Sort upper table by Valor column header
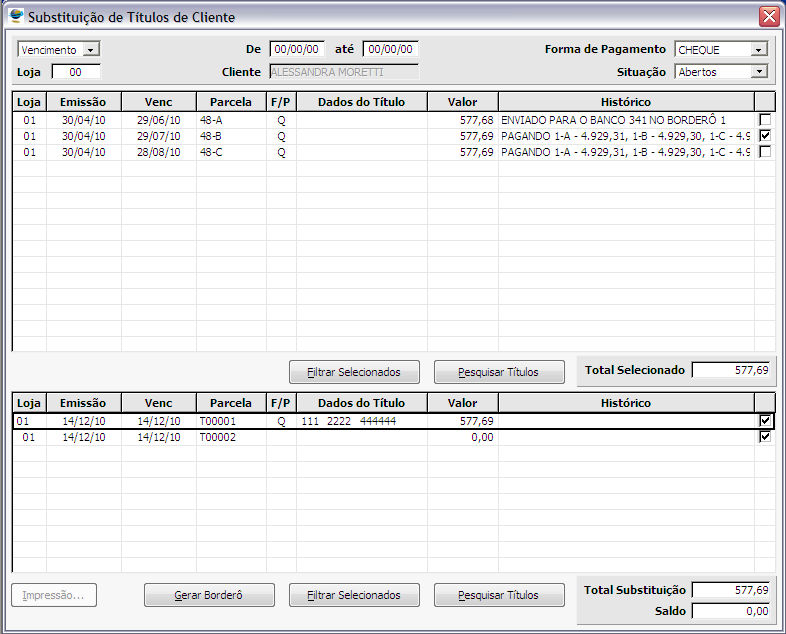Viewport: 786px width, 634px height. coord(462,102)
